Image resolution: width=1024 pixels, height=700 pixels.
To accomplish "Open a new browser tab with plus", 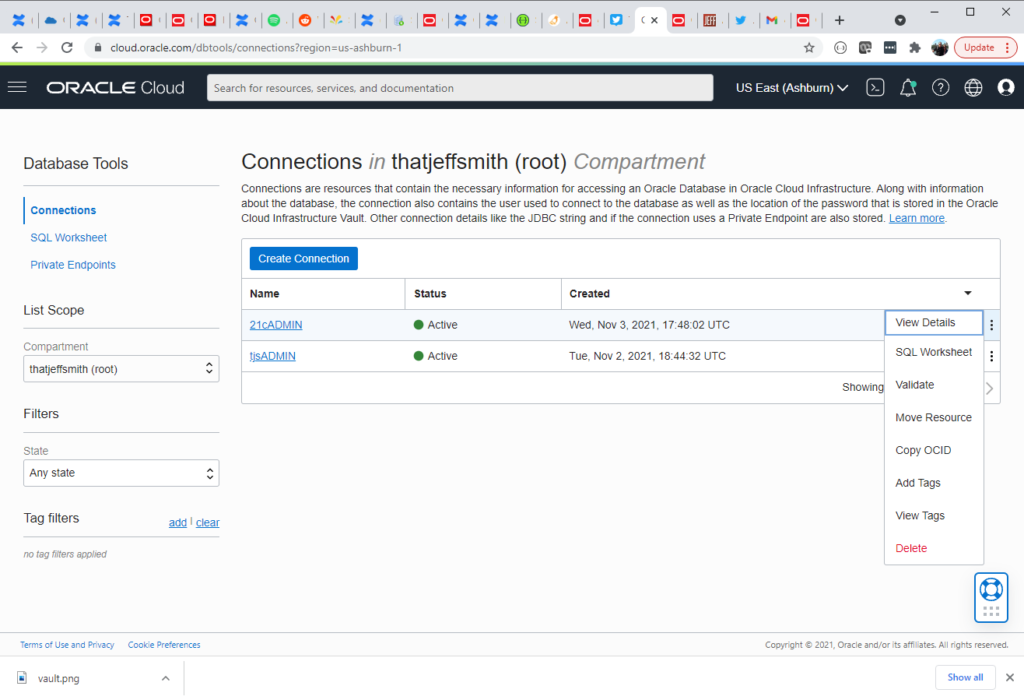I will [x=839, y=20].
